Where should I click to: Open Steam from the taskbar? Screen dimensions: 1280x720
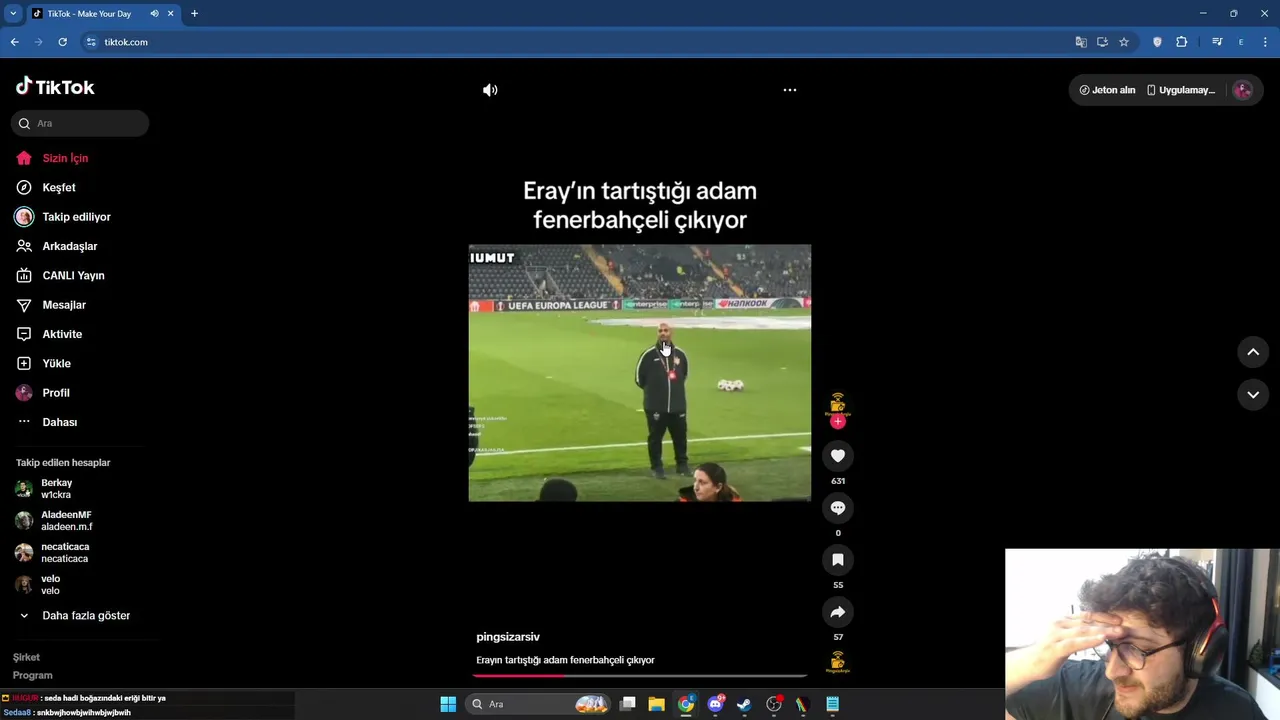click(744, 704)
